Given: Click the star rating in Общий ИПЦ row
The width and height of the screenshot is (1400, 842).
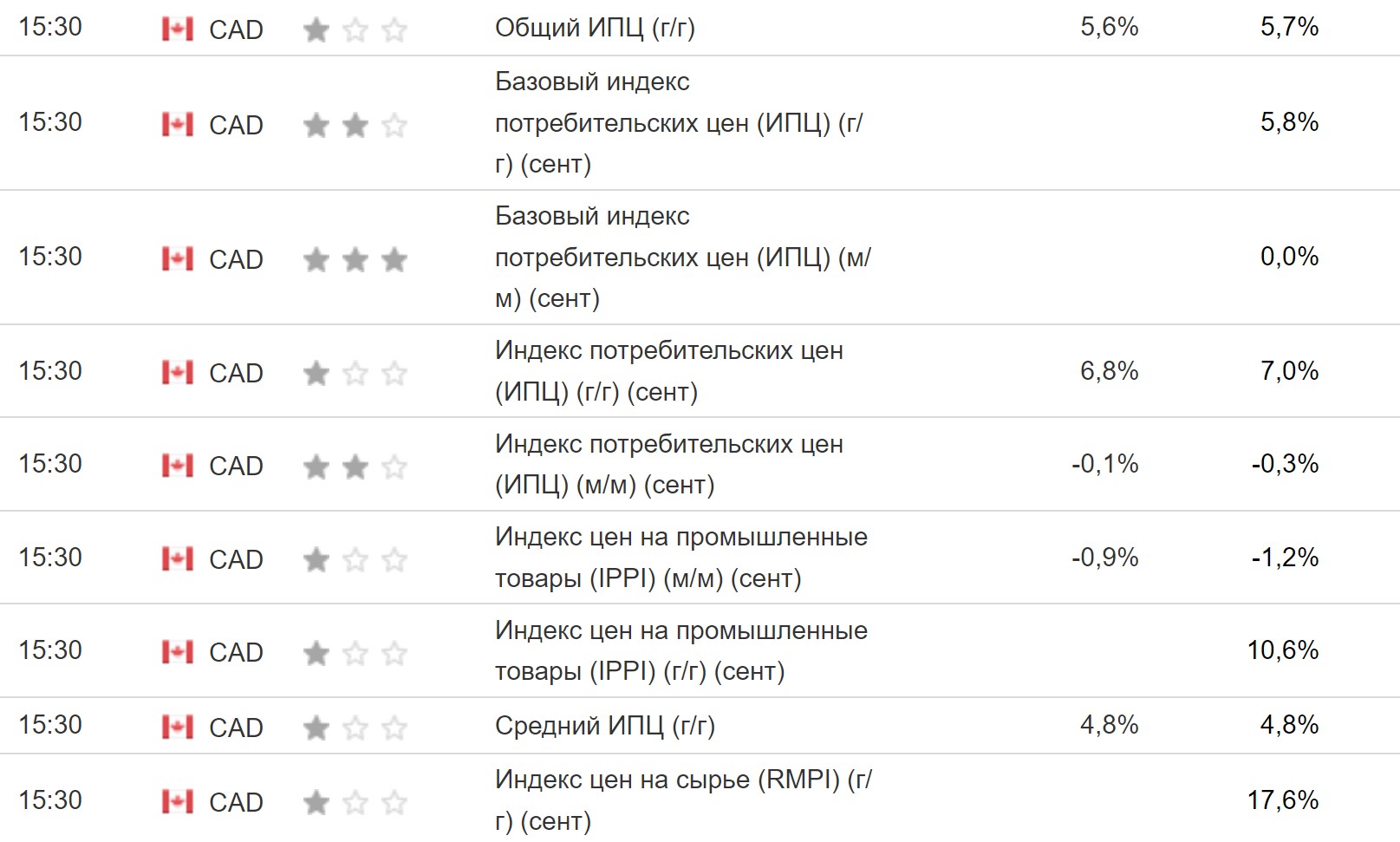Looking at the screenshot, I should click(x=355, y=30).
